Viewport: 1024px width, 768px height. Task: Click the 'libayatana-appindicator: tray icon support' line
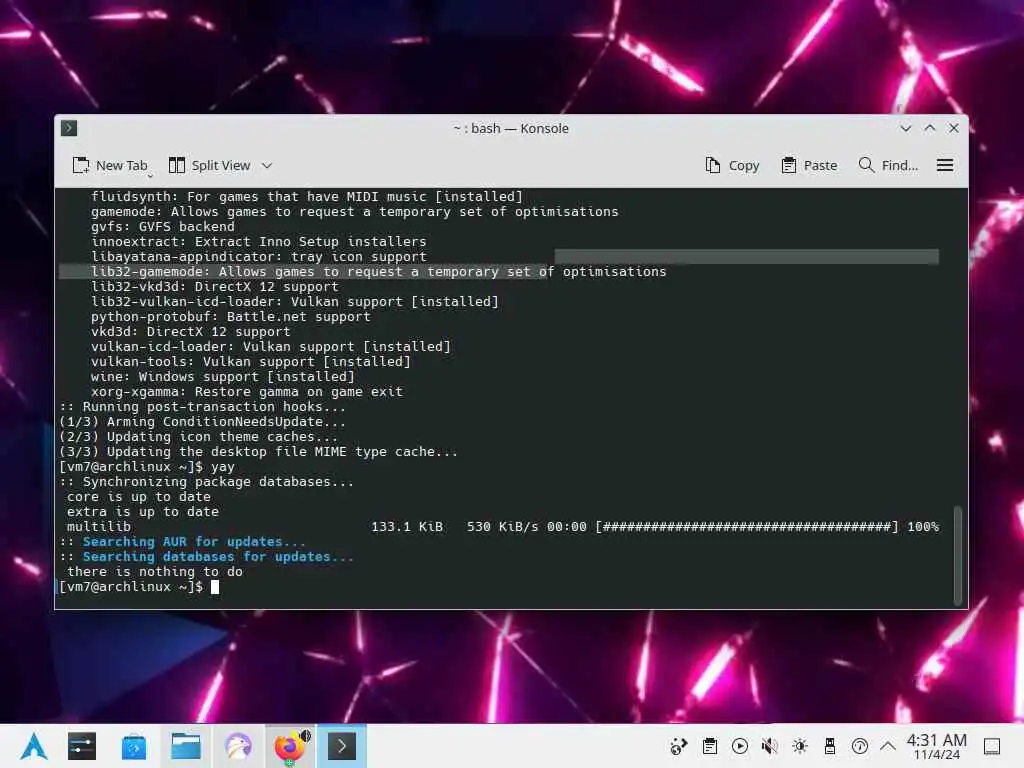click(x=259, y=257)
